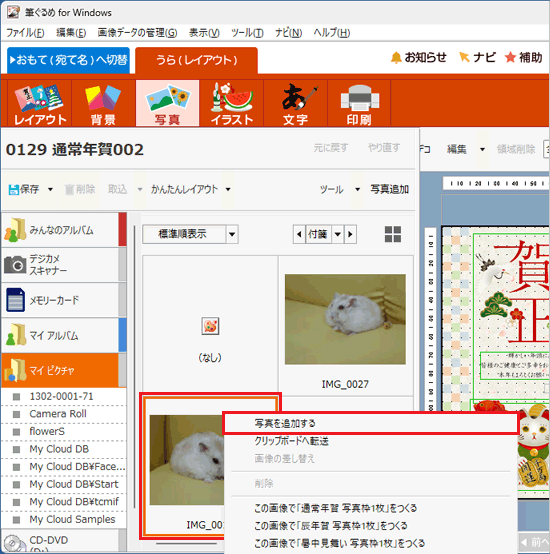Open My Cloud Samples folder

pos(64,519)
